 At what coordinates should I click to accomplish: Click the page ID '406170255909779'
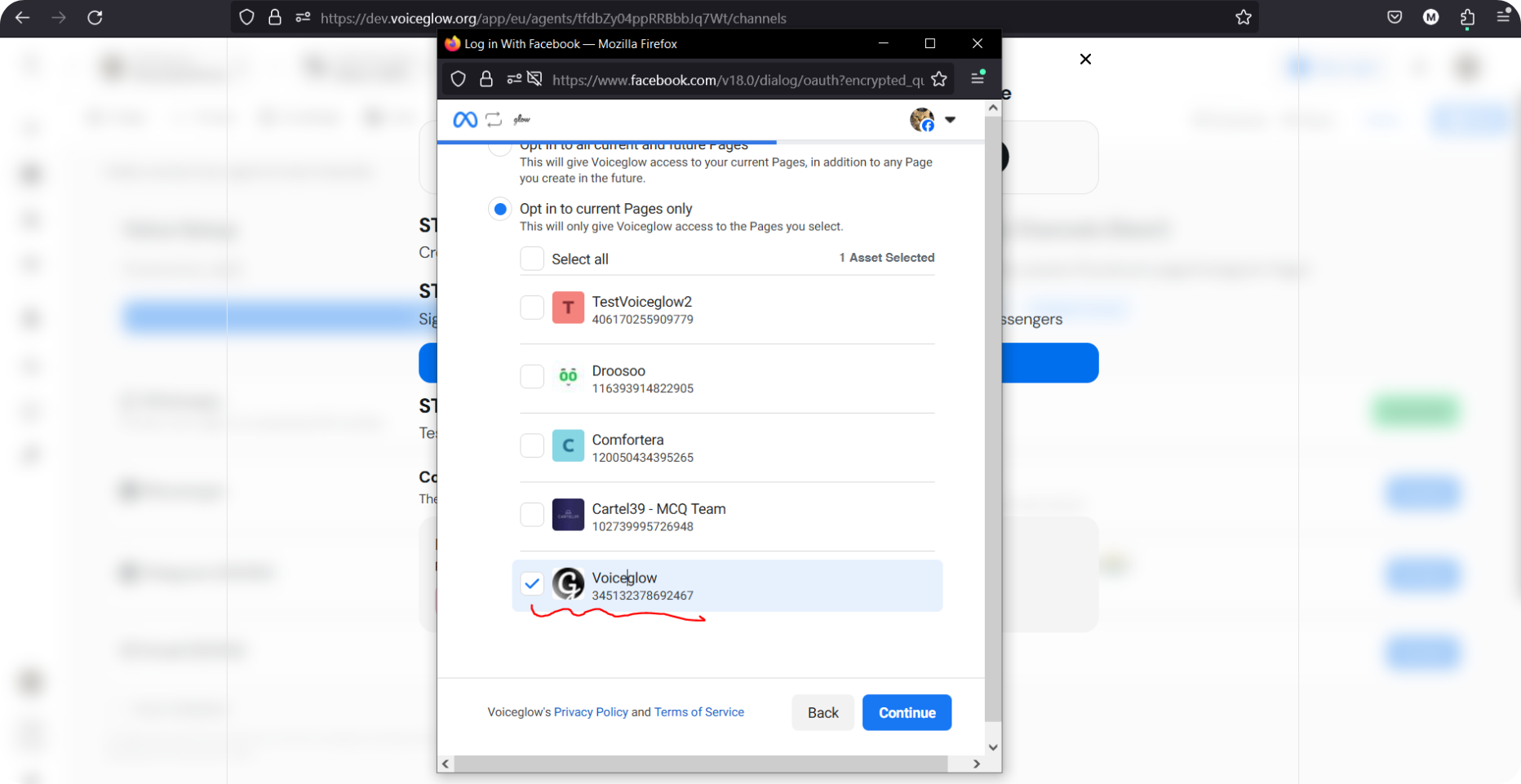coord(643,320)
